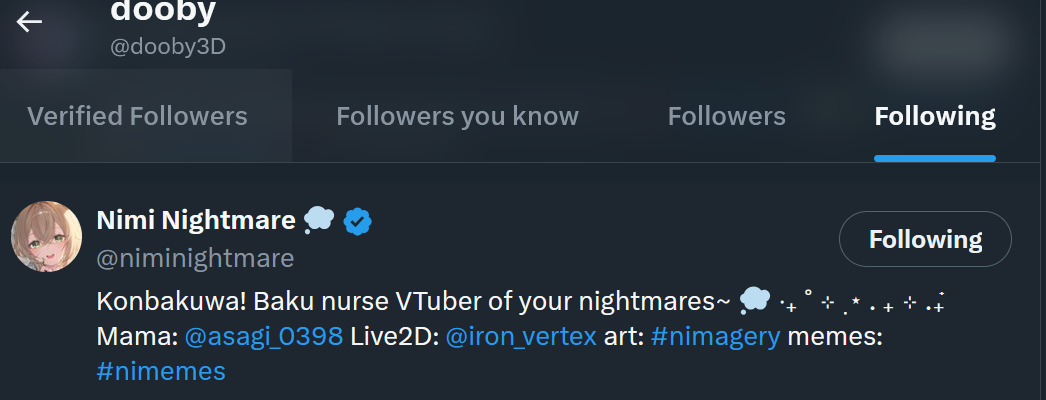Image resolution: width=1046 pixels, height=400 pixels.
Task: Click the #nimemes hashtag
Action: [x=160, y=372]
